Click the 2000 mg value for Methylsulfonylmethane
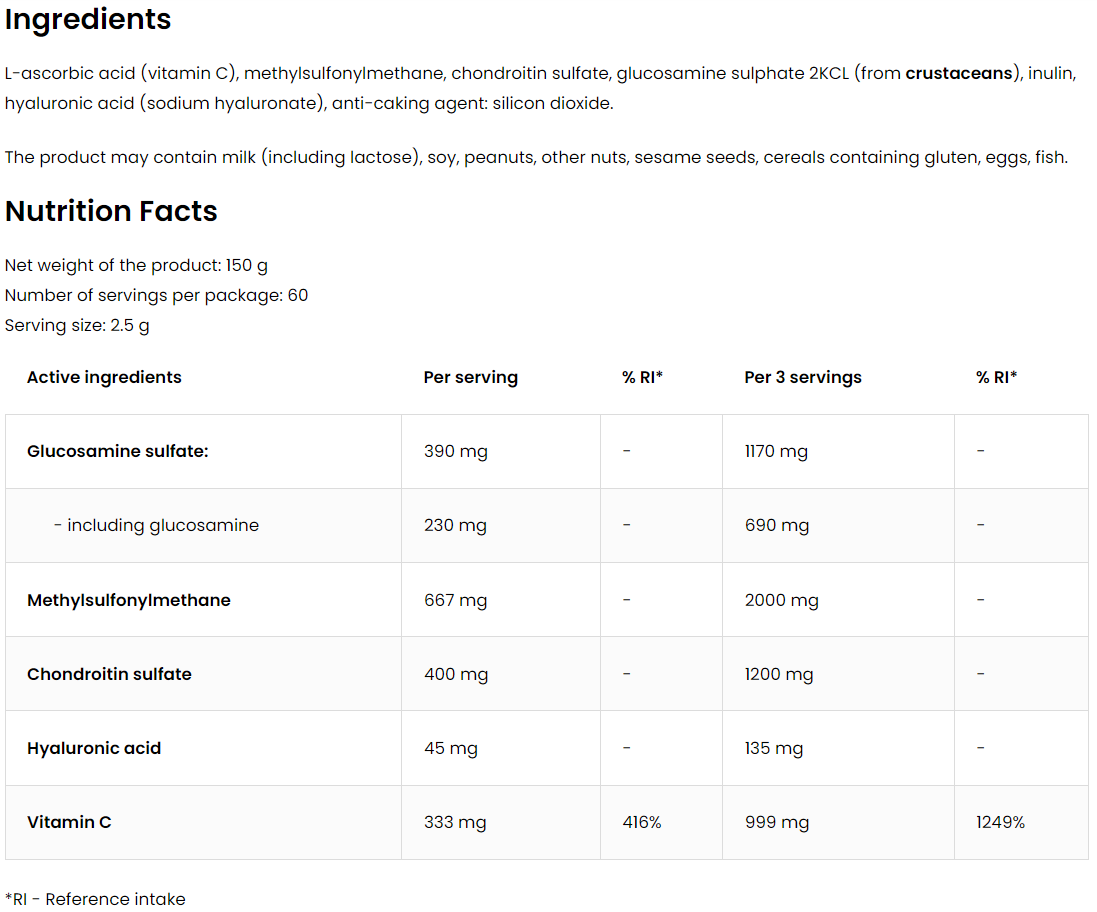This screenshot has width=1097, height=912. (782, 600)
